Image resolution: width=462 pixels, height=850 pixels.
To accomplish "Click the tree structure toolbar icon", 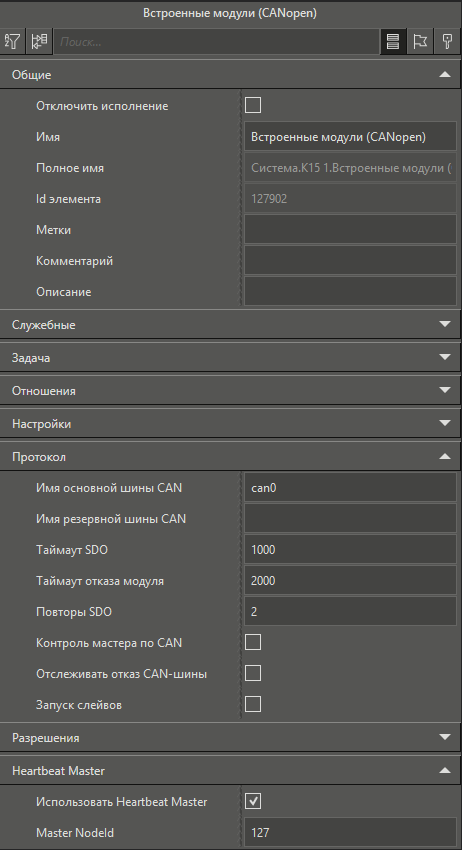I will click(x=39, y=41).
